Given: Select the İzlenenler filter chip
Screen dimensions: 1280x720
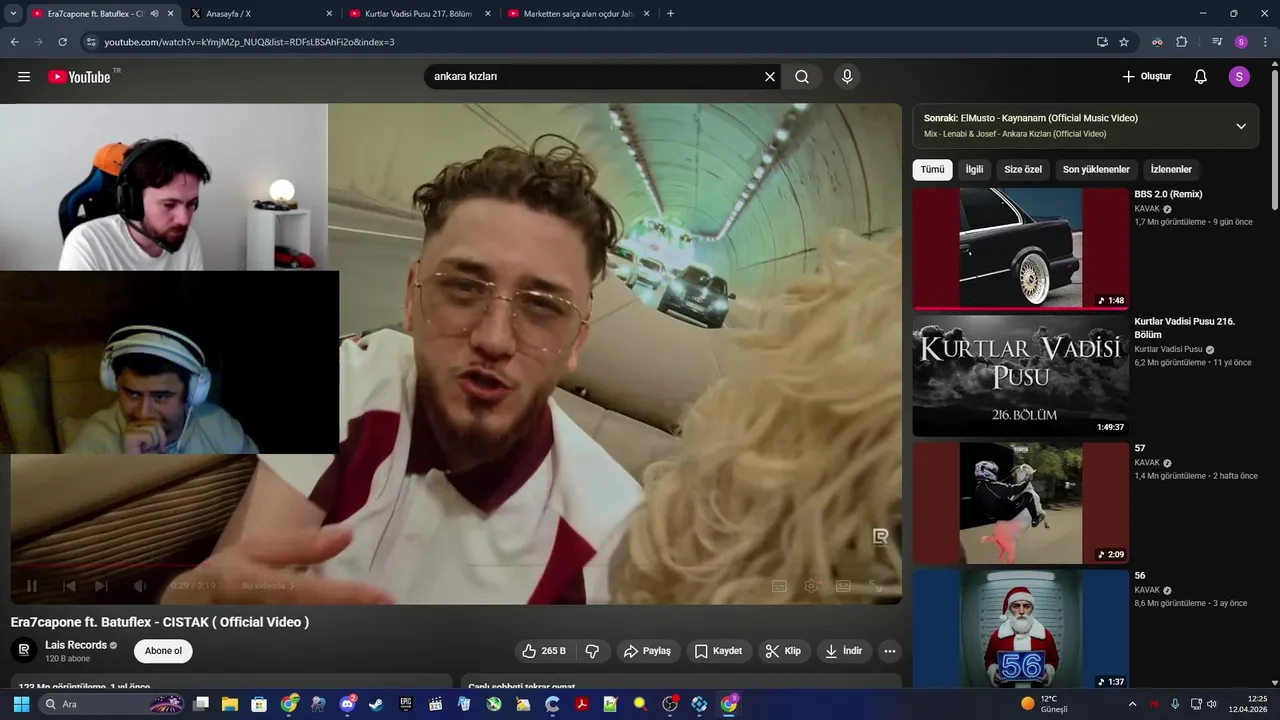Looking at the screenshot, I should point(1171,170).
